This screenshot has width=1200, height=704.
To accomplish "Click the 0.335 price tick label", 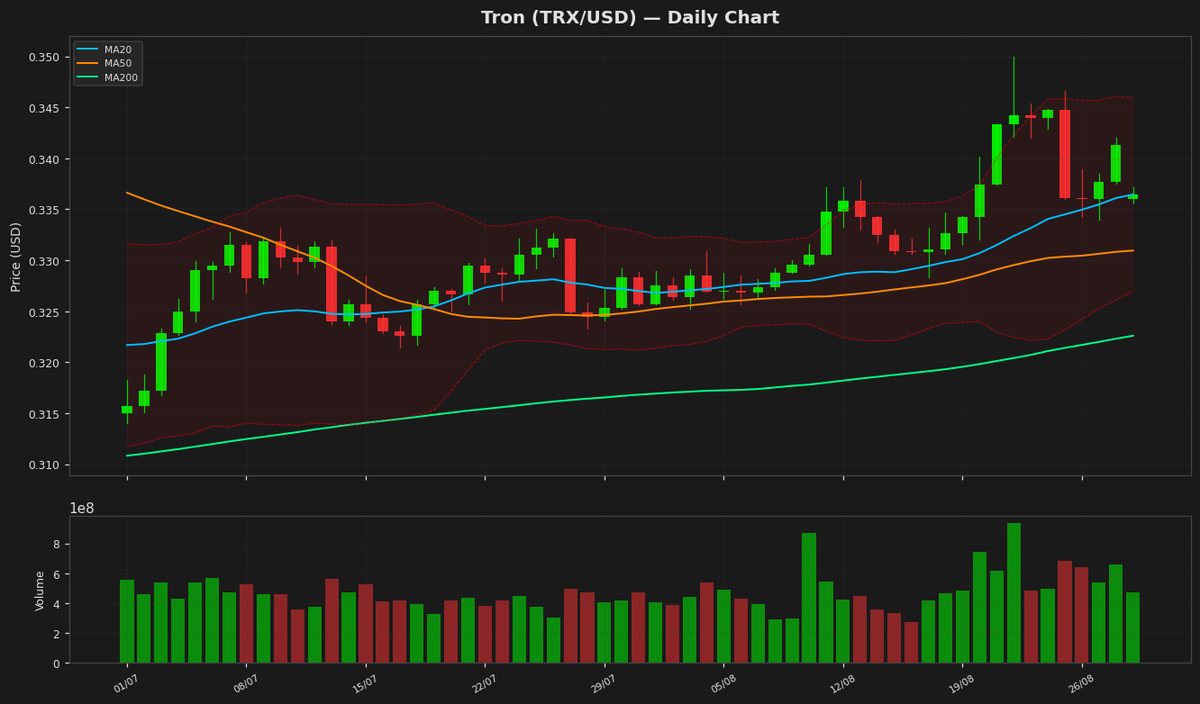I will click(43, 210).
